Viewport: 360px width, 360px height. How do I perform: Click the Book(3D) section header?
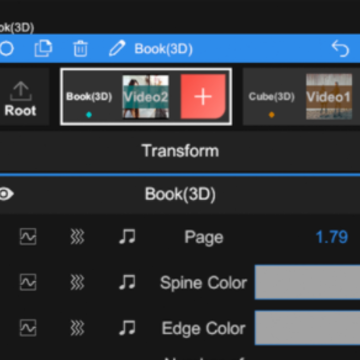click(180, 194)
